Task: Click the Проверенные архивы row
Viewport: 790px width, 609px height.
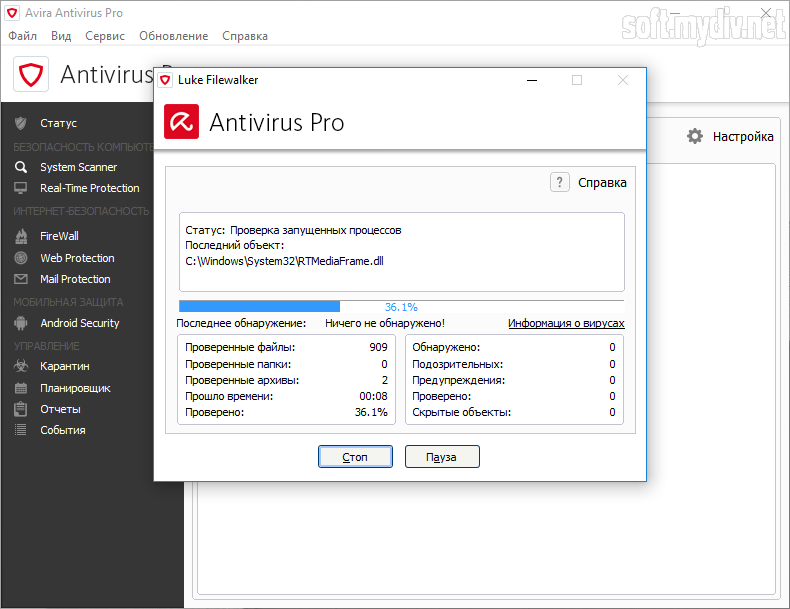Action: (286, 380)
